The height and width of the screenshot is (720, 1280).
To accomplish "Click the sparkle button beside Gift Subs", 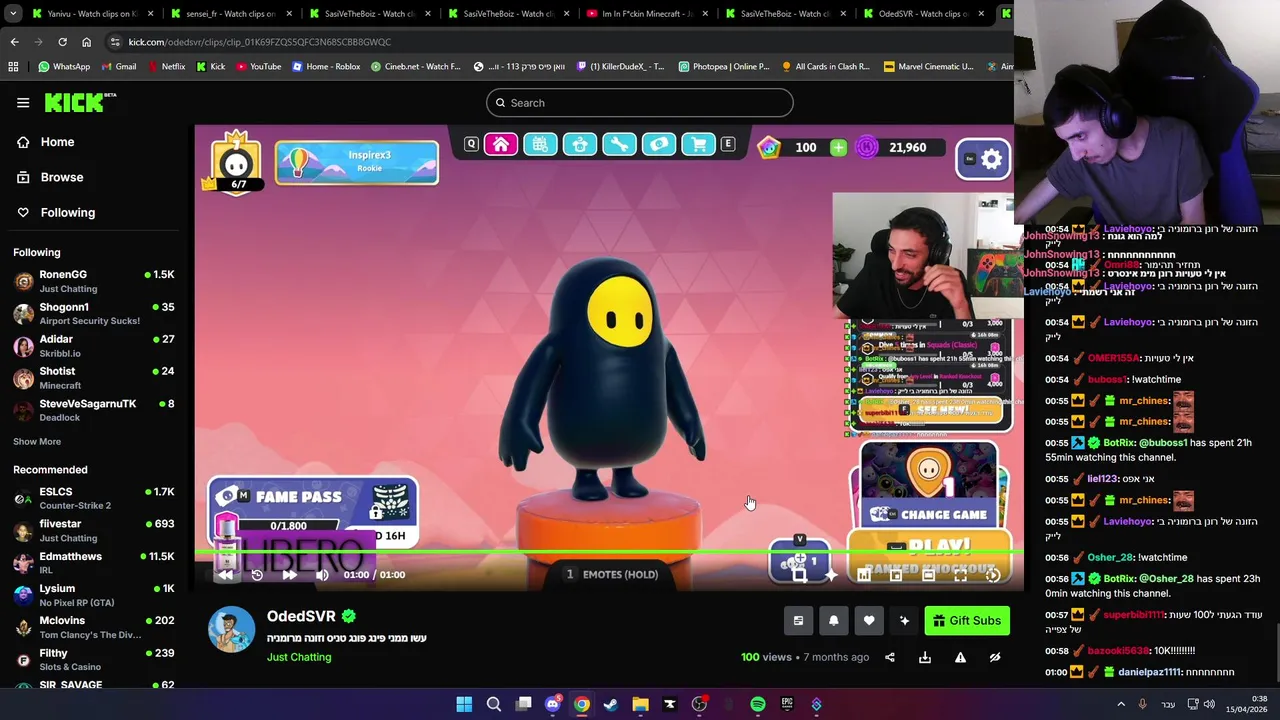I will click(904, 621).
